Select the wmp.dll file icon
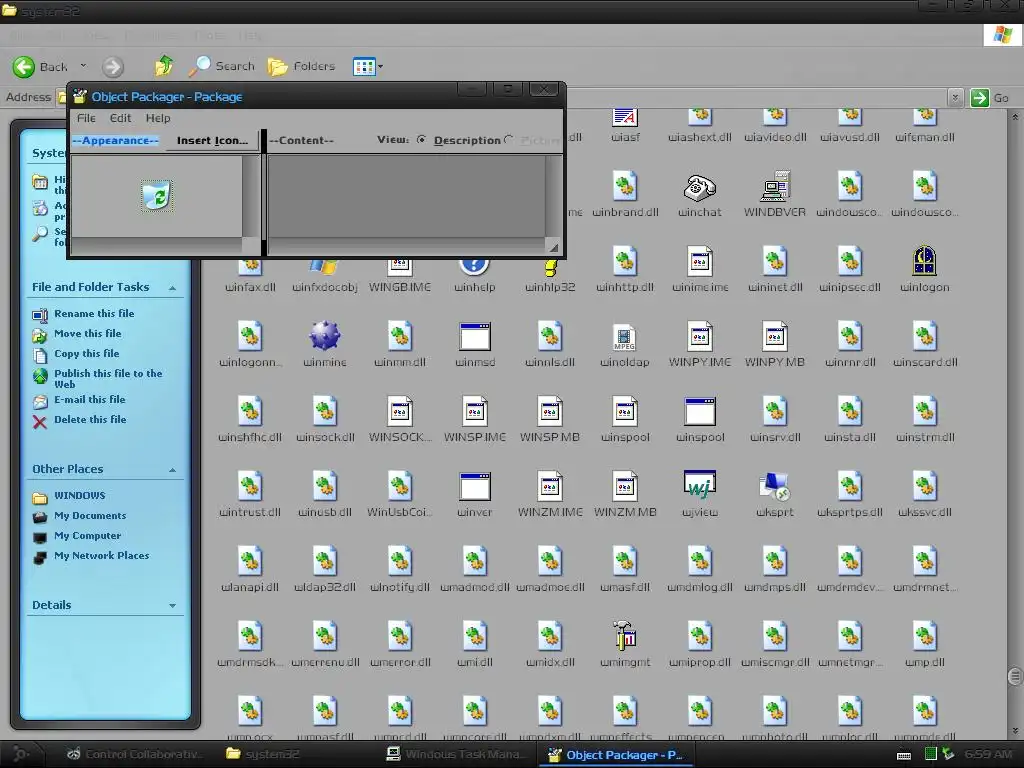 coord(925,637)
